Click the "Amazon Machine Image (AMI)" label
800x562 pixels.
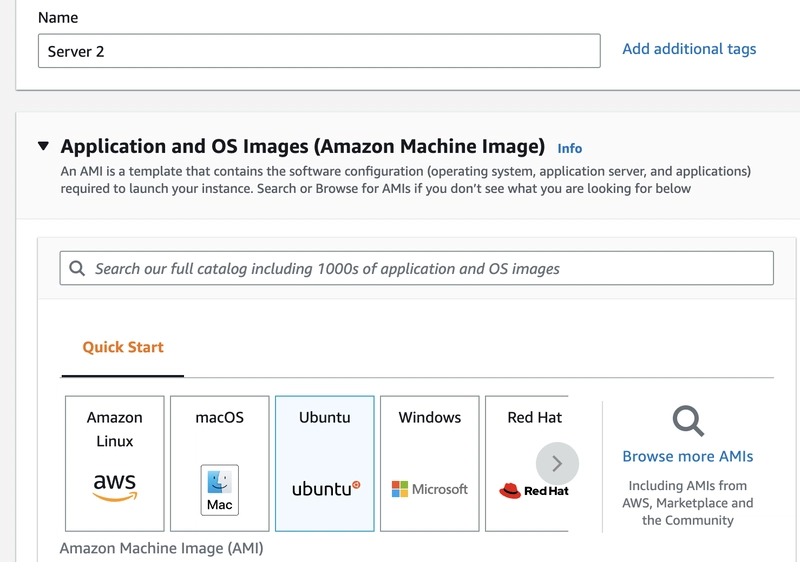(x=161, y=548)
